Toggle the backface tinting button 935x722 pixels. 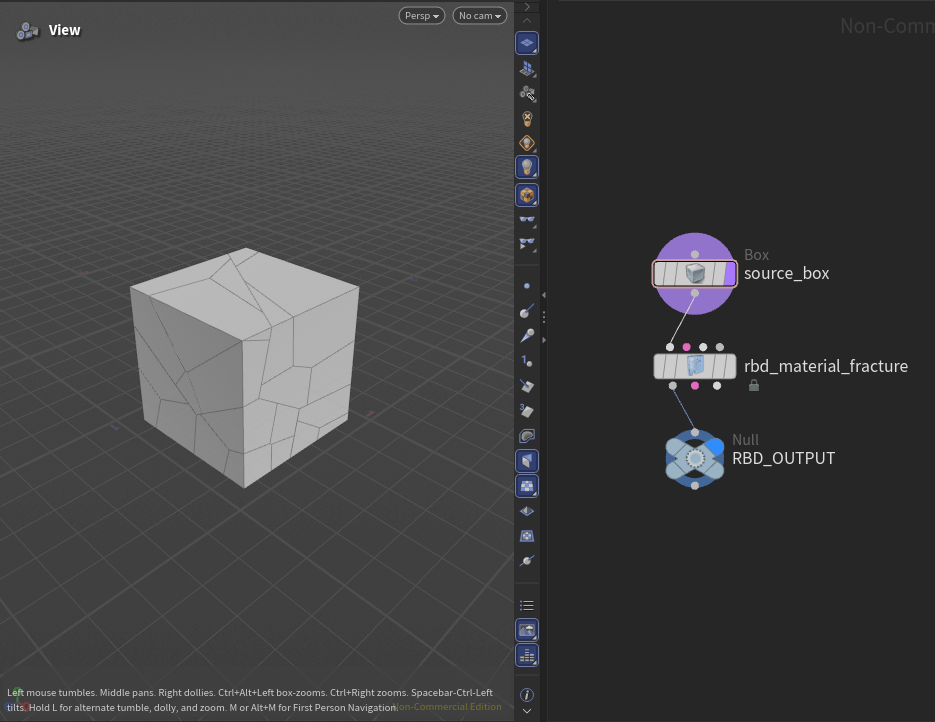click(x=527, y=461)
